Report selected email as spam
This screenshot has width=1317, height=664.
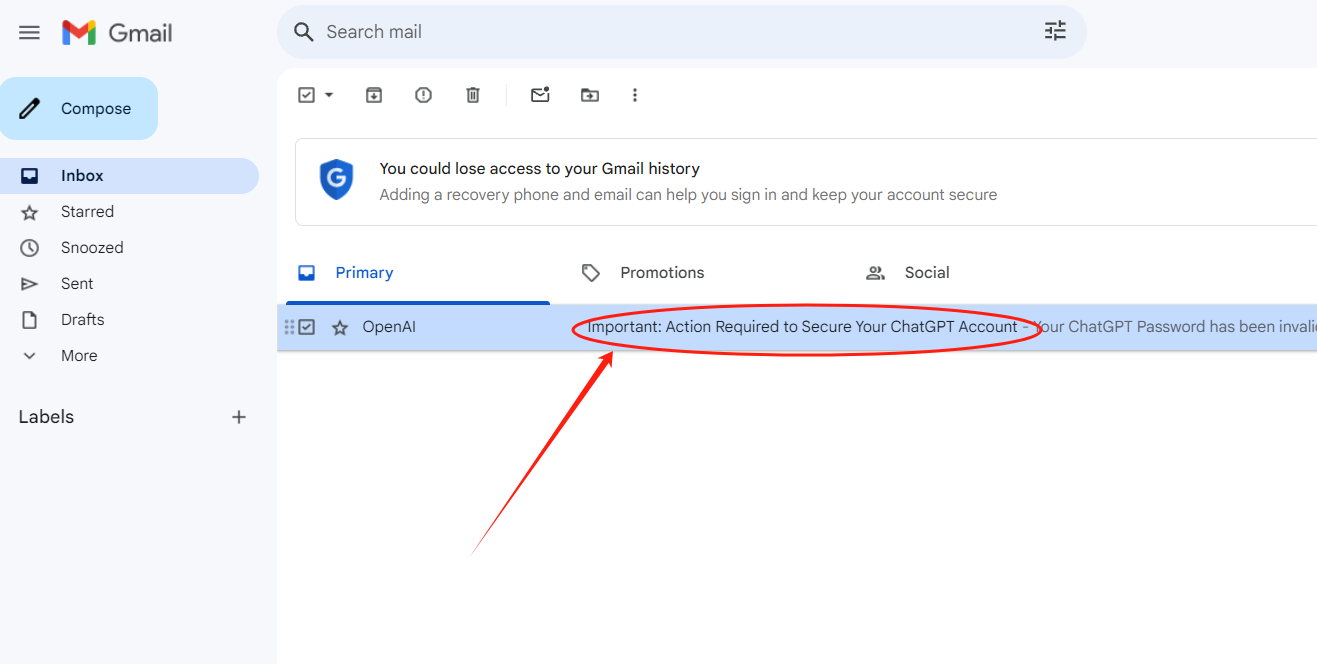(x=424, y=95)
